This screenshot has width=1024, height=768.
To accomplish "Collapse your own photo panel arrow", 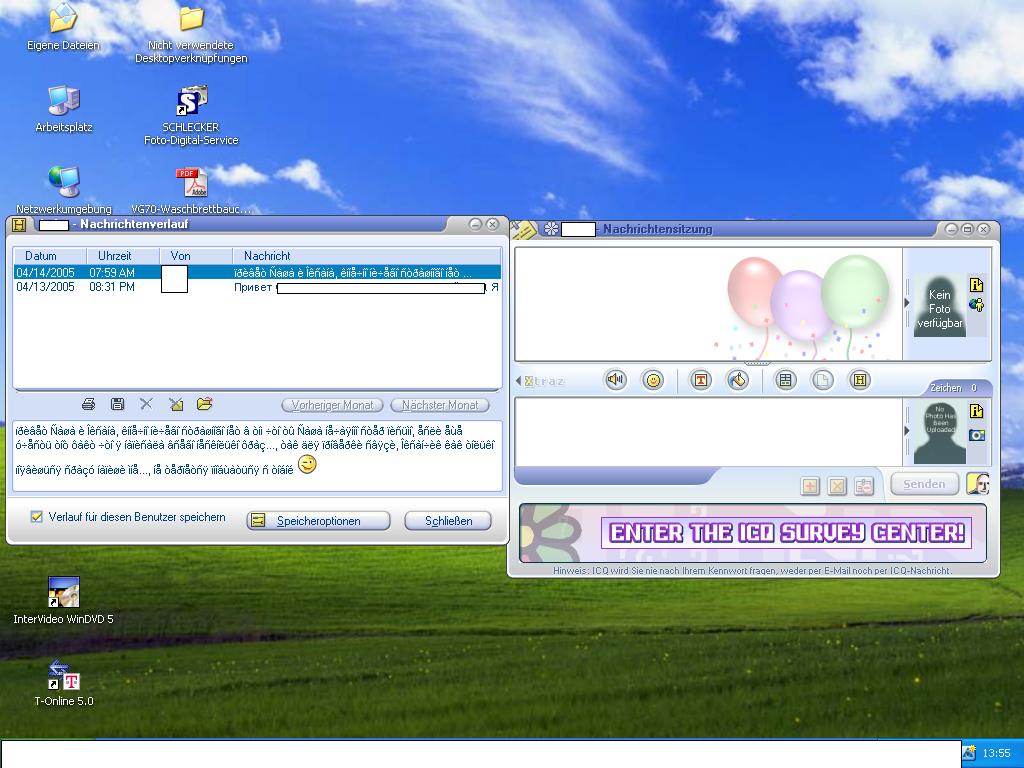I will [907, 431].
